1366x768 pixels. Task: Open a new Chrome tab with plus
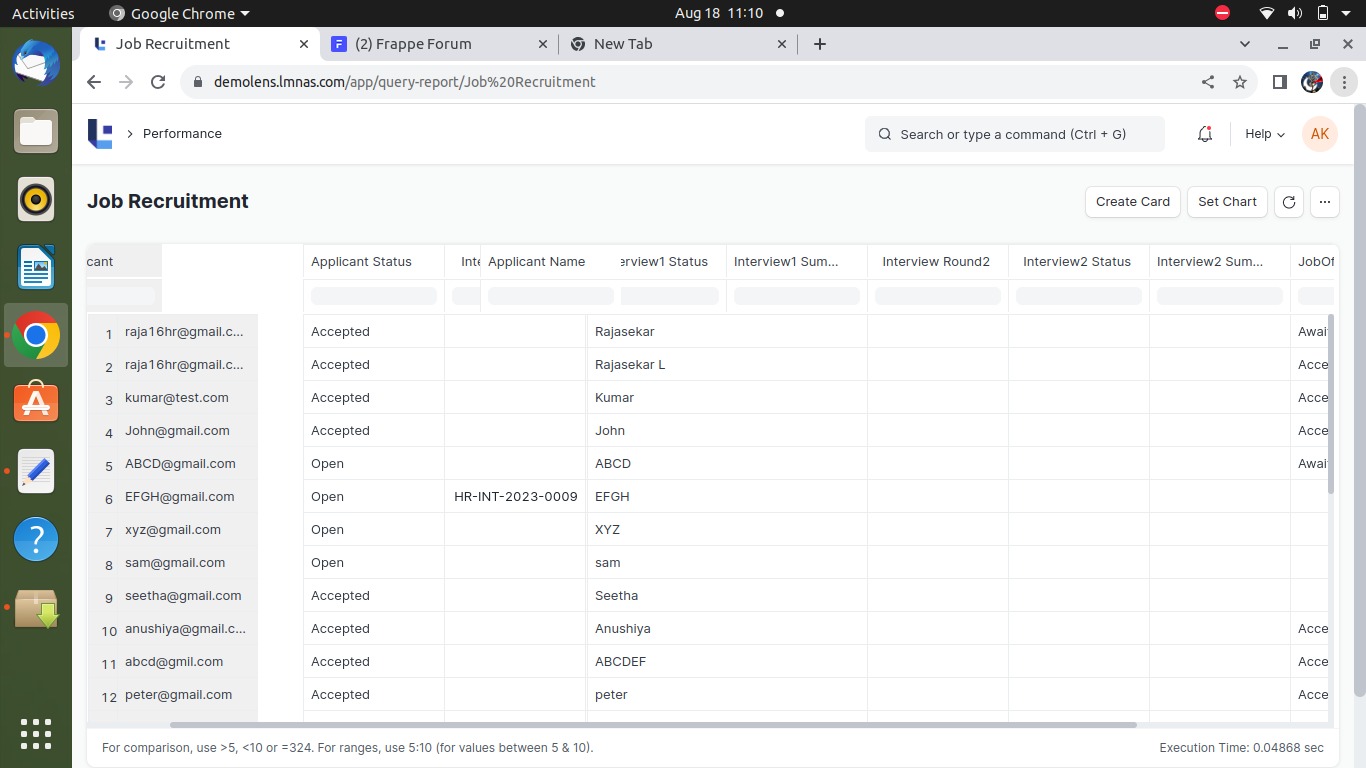820,44
